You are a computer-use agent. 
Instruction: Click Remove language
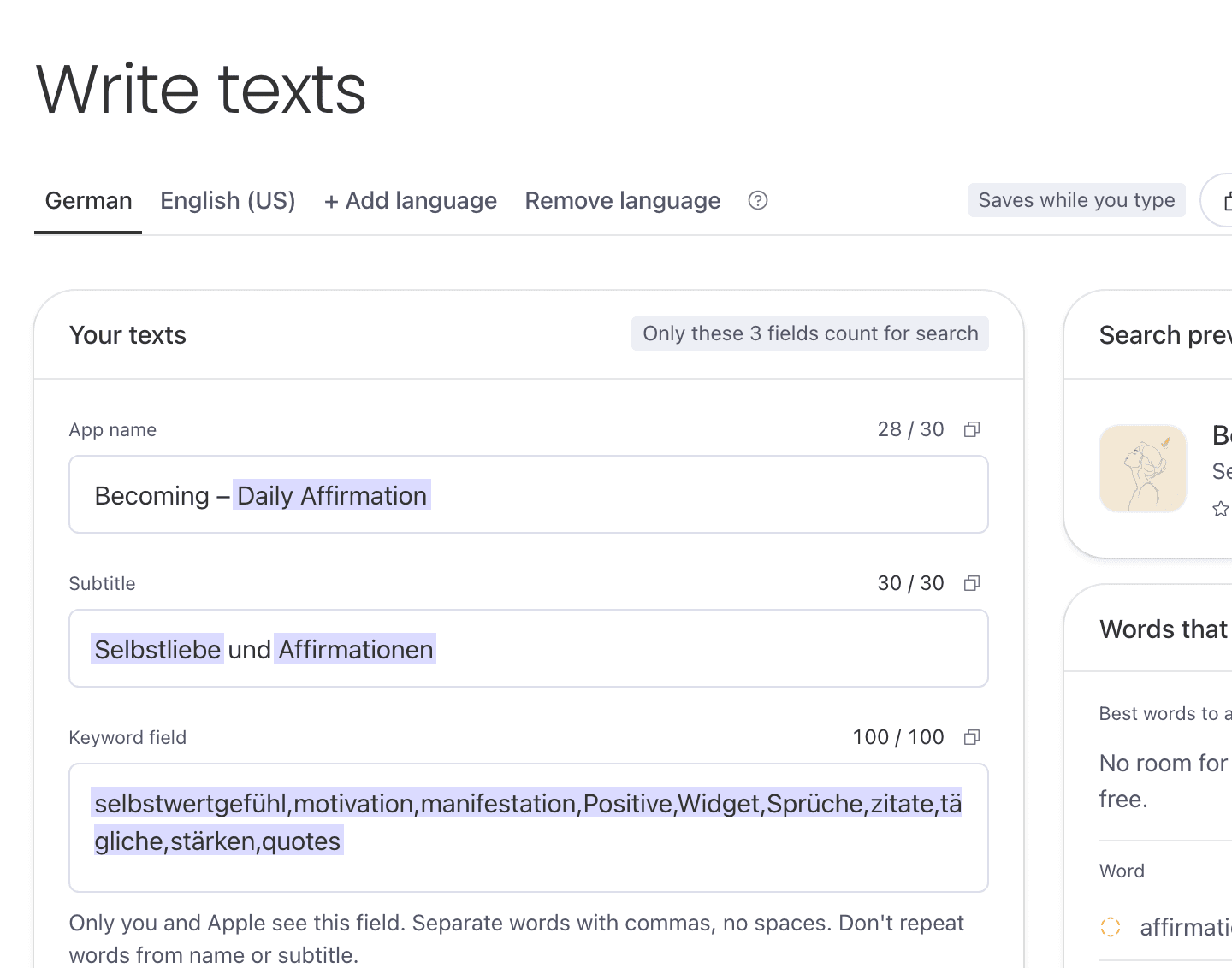point(623,201)
